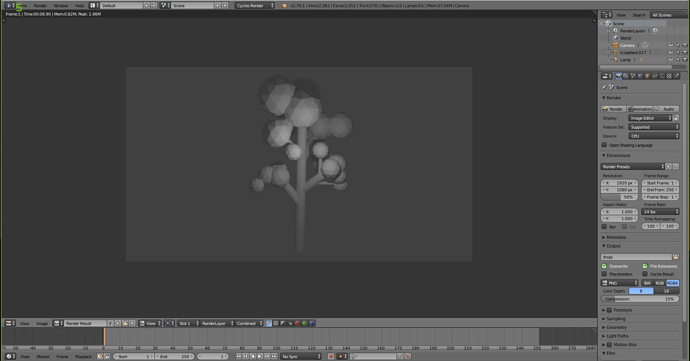Image resolution: width=690 pixels, height=361 pixels.
Task: Remove render preset with minus icon
Action: tap(676, 166)
